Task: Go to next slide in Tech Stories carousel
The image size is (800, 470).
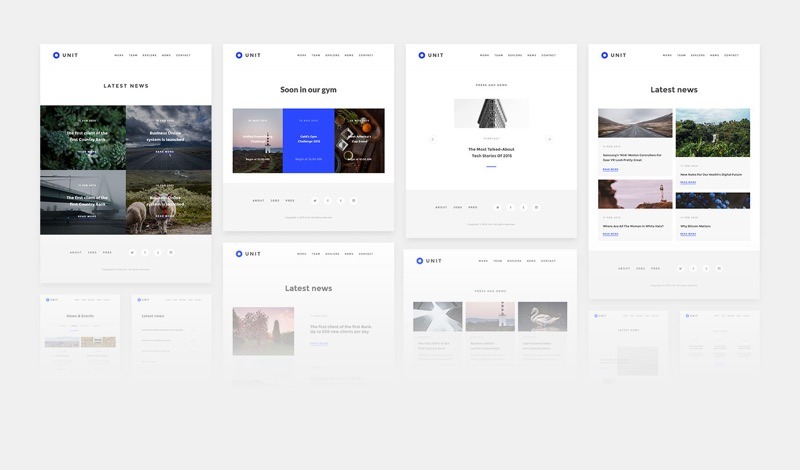Action: point(549,139)
